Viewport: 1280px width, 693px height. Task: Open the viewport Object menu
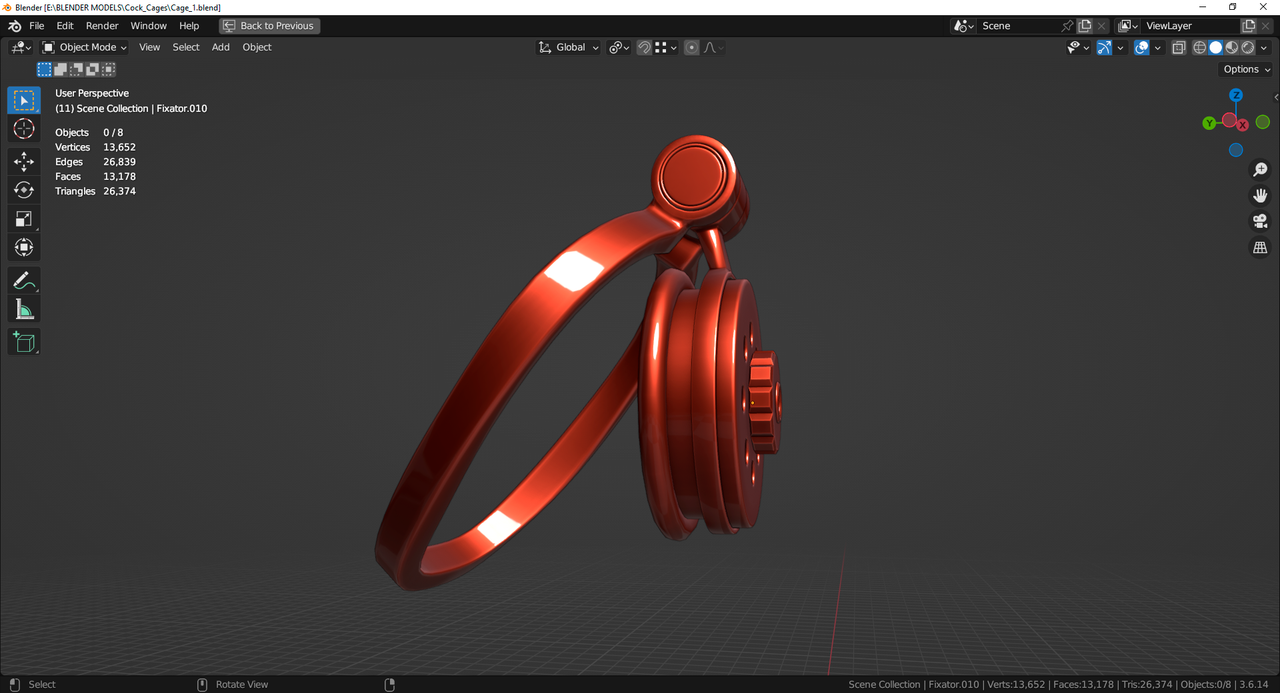click(257, 47)
